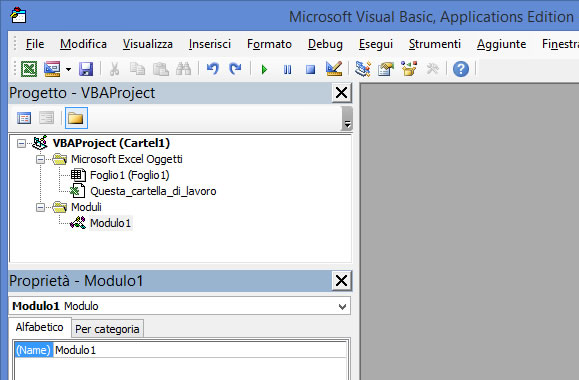The height and width of the screenshot is (380, 579).
Task: Click the Break pause icon
Action: click(287, 69)
